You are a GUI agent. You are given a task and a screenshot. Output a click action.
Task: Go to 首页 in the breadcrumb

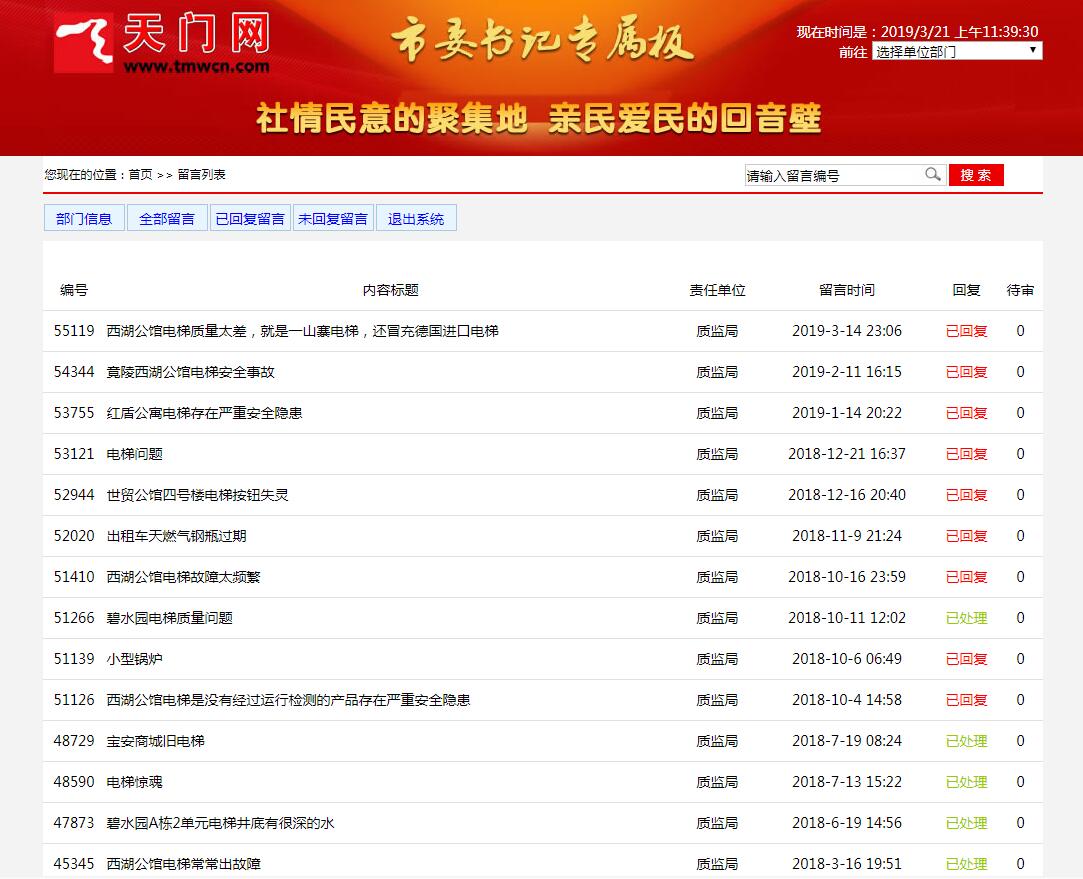[140, 174]
